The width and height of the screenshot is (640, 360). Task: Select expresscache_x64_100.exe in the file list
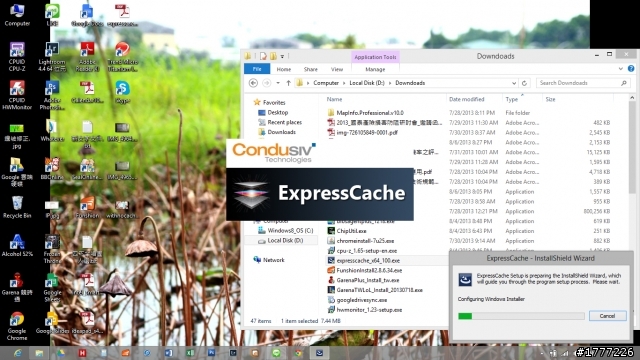point(368,260)
